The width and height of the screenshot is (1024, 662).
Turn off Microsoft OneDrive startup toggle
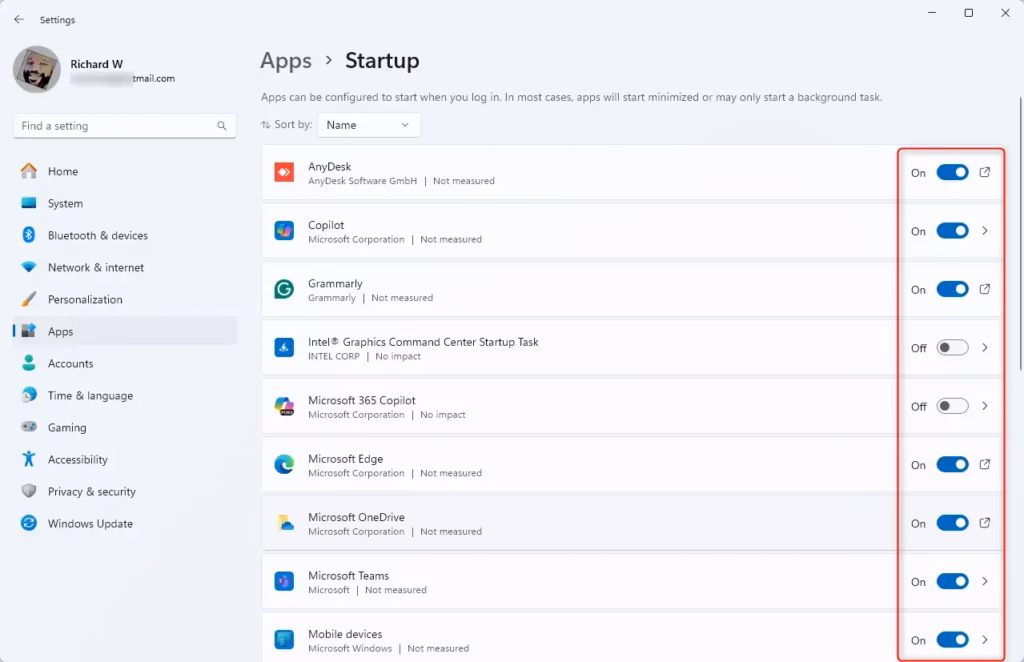952,523
